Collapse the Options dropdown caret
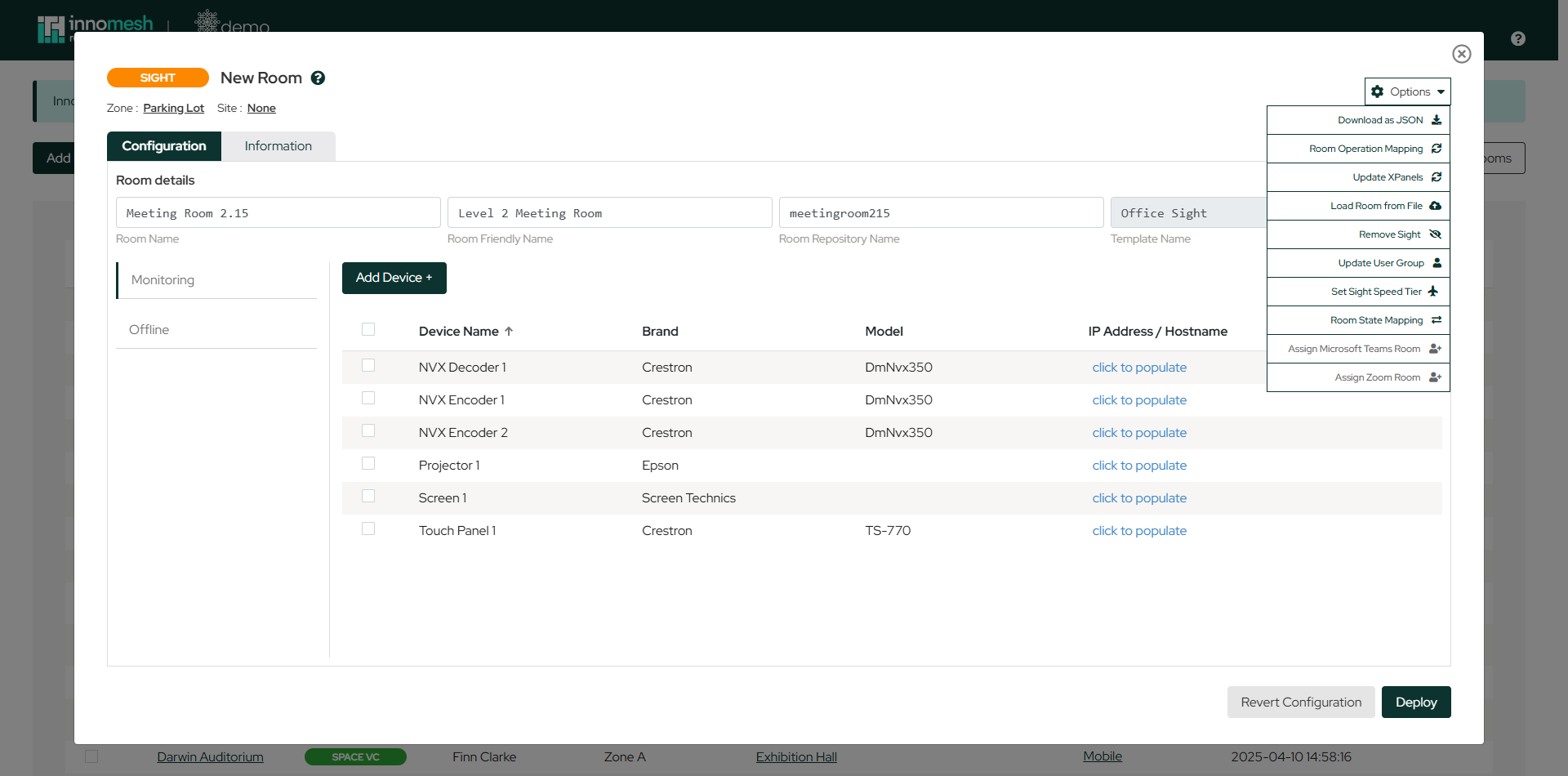 pyautogui.click(x=1441, y=91)
